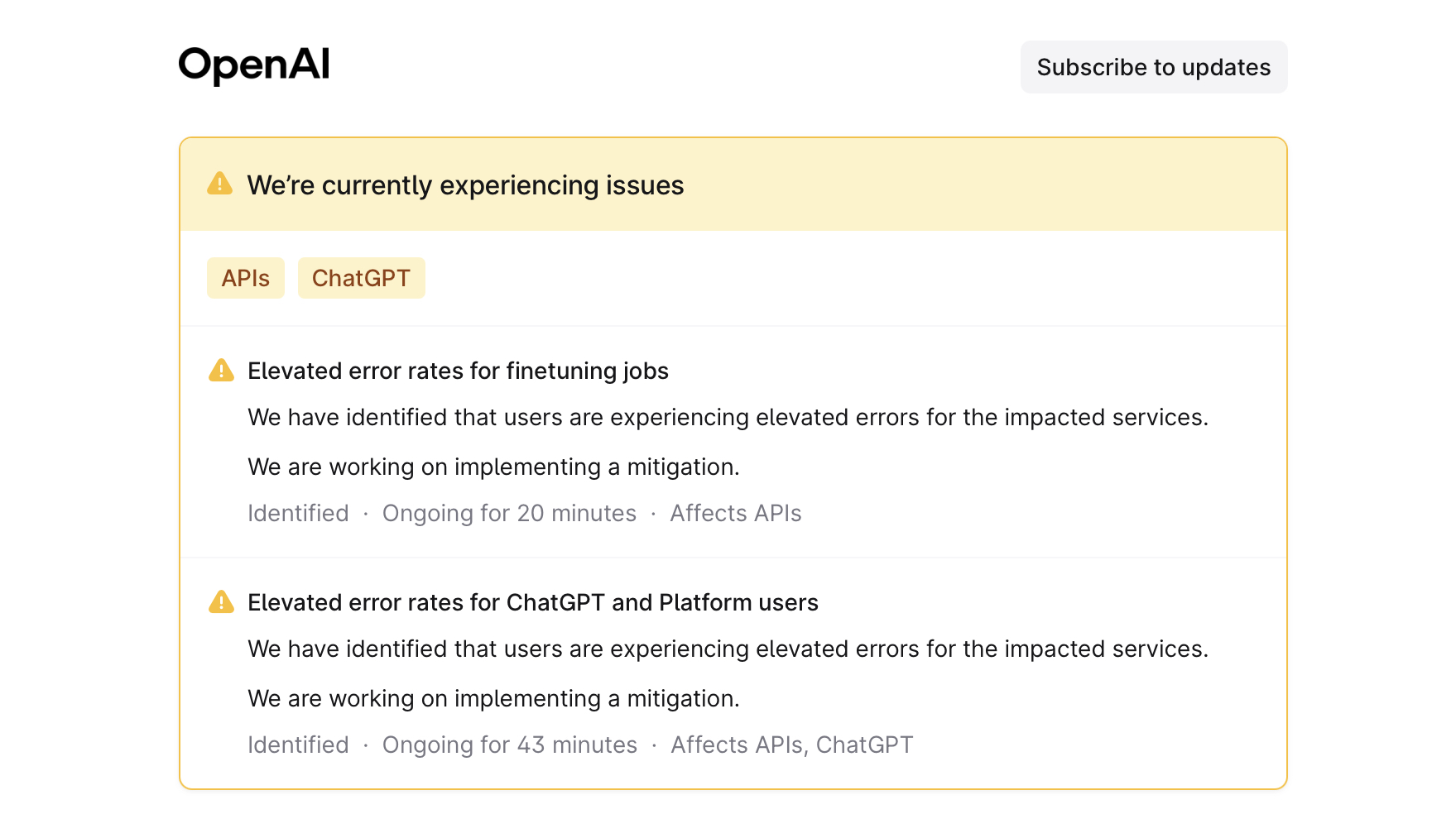Screen dimensions: 1456x819
Task: Click the warning icon beside finetuning incident
Action: (x=221, y=371)
